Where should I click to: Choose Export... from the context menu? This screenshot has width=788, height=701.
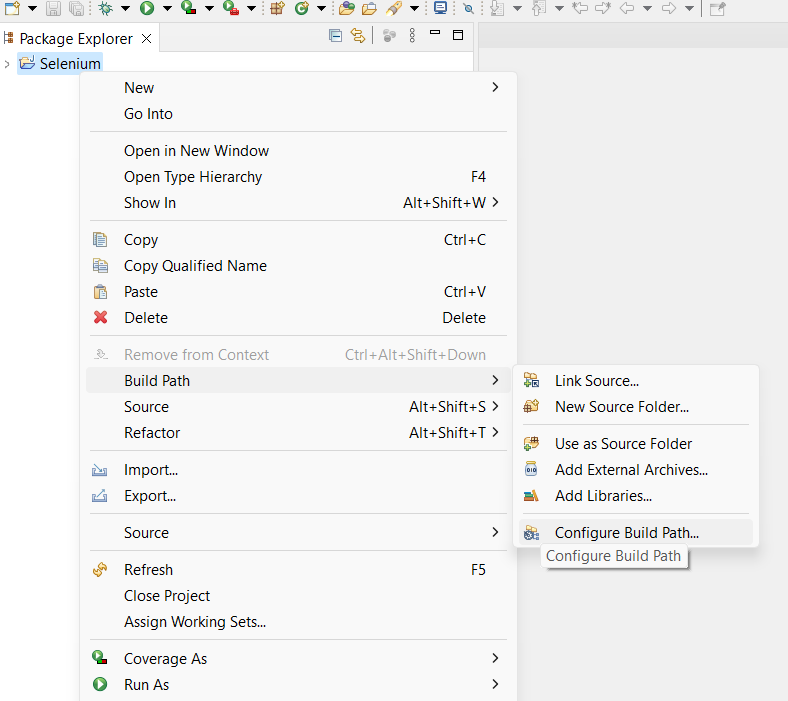click(298, 496)
